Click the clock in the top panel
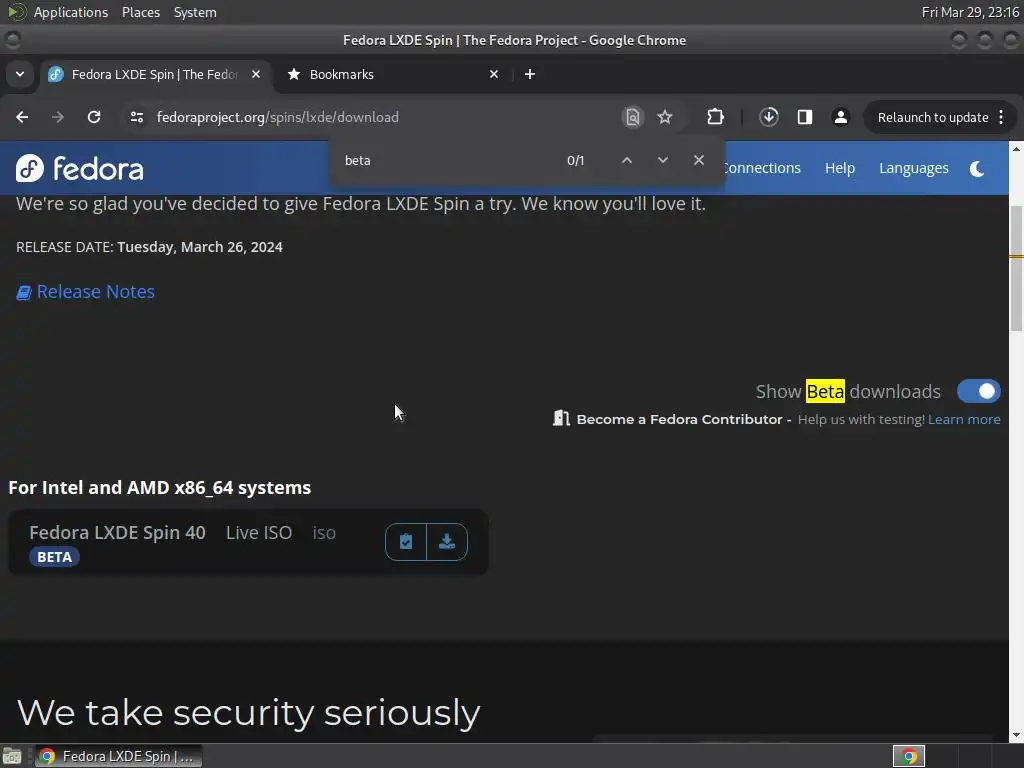This screenshot has width=1024, height=768. tap(970, 12)
